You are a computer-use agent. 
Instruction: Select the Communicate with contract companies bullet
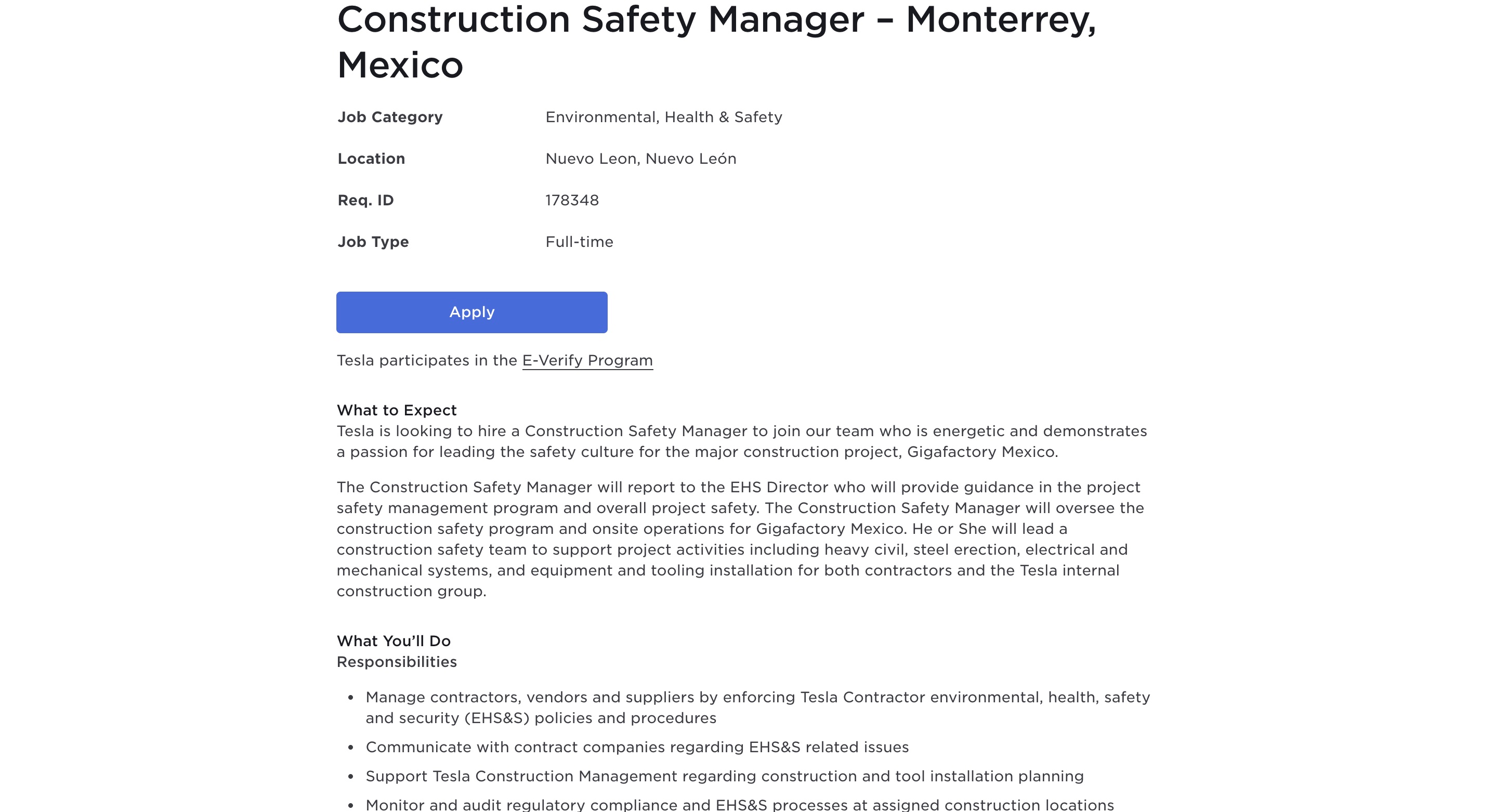(x=637, y=747)
